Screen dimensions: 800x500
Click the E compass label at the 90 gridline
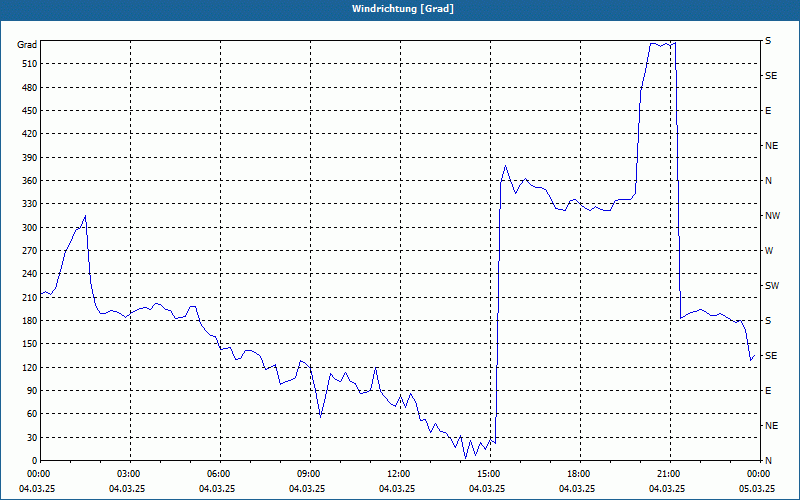click(768, 391)
